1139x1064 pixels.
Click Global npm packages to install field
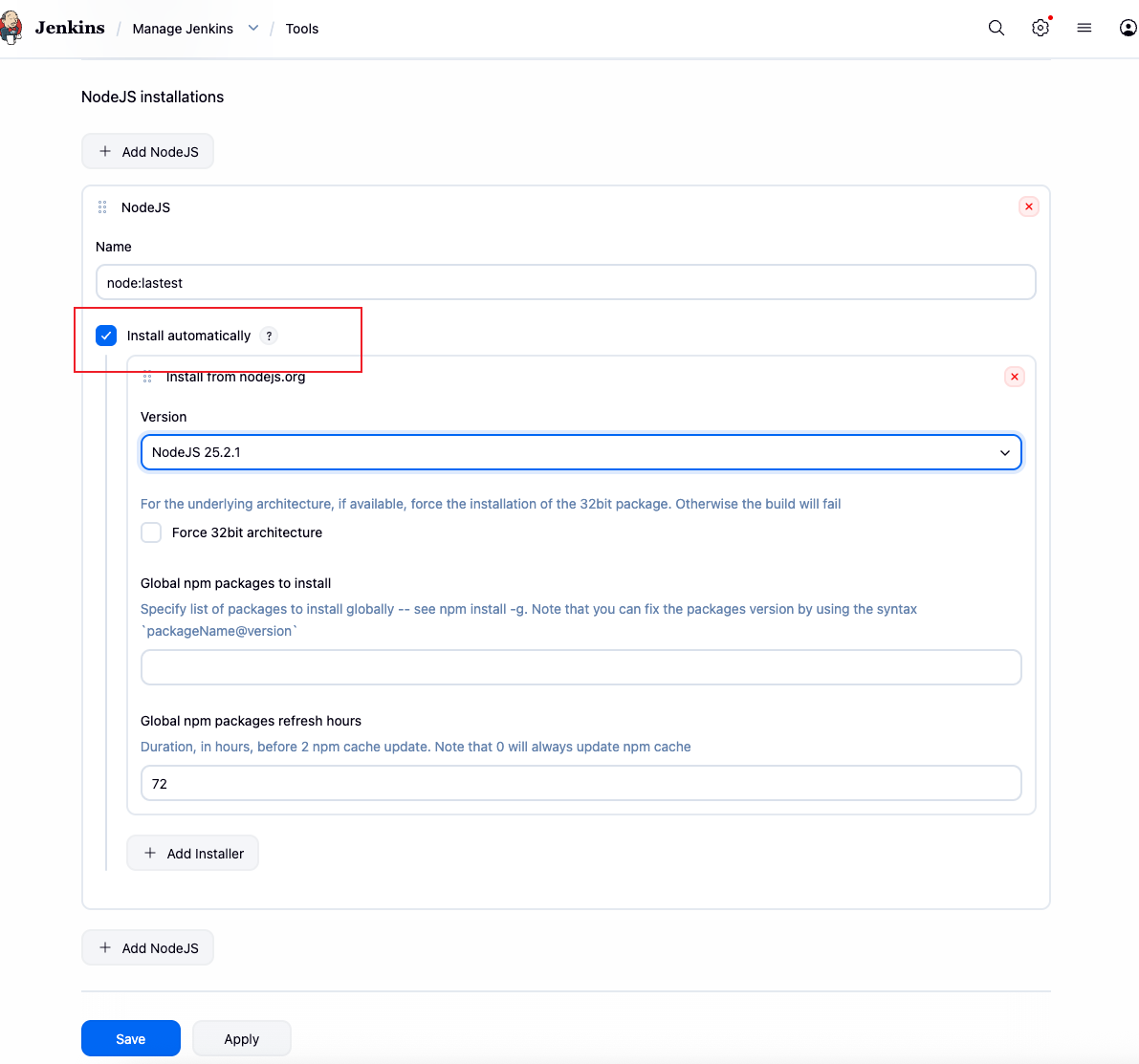[x=581, y=667]
